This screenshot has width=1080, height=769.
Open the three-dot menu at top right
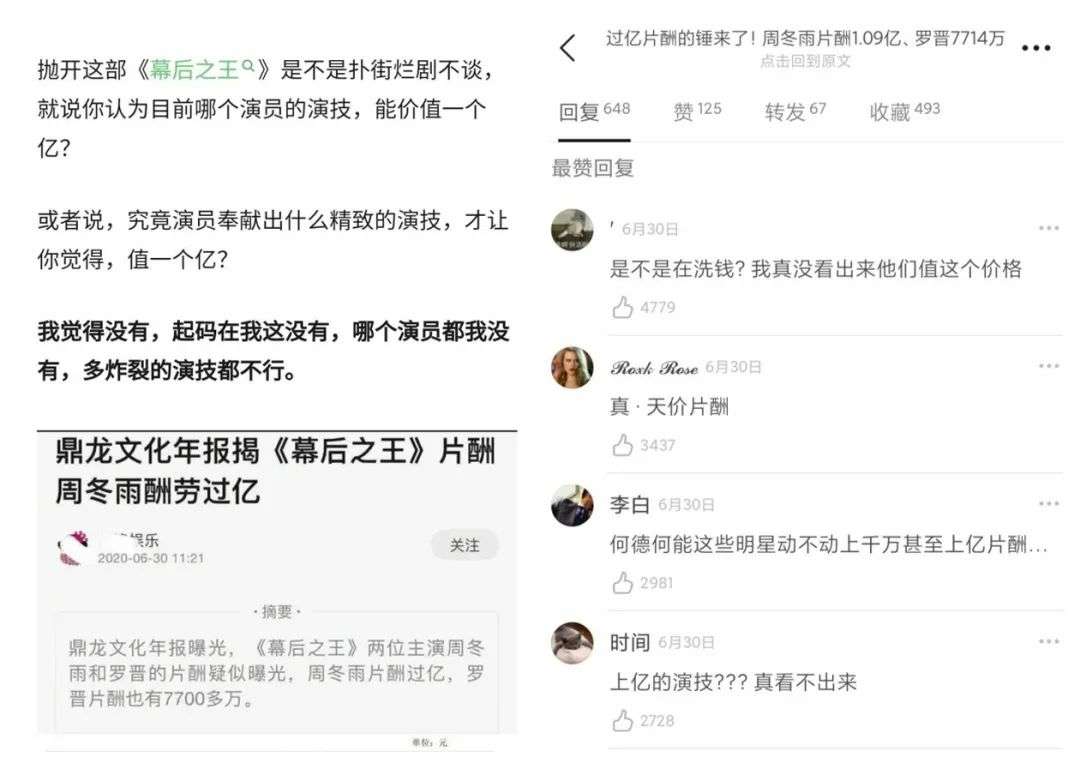pyautogui.click(x=1035, y=48)
